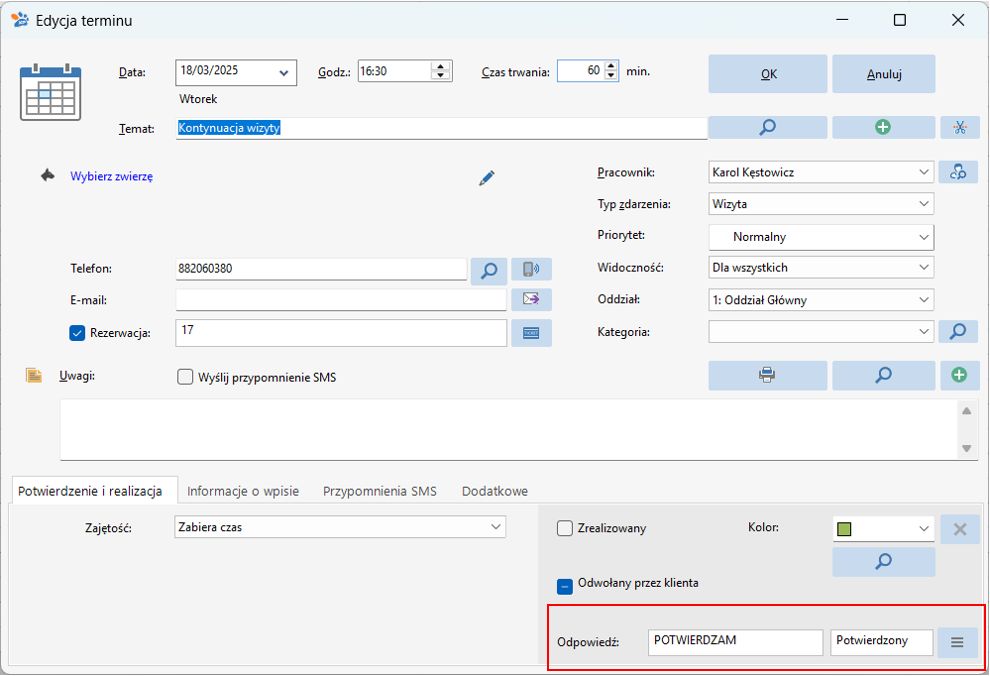Image resolution: width=990 pixels, height=676 pixels.
Task: Uncheck the Rezerwacja checkbox
Action: point(77,333)
